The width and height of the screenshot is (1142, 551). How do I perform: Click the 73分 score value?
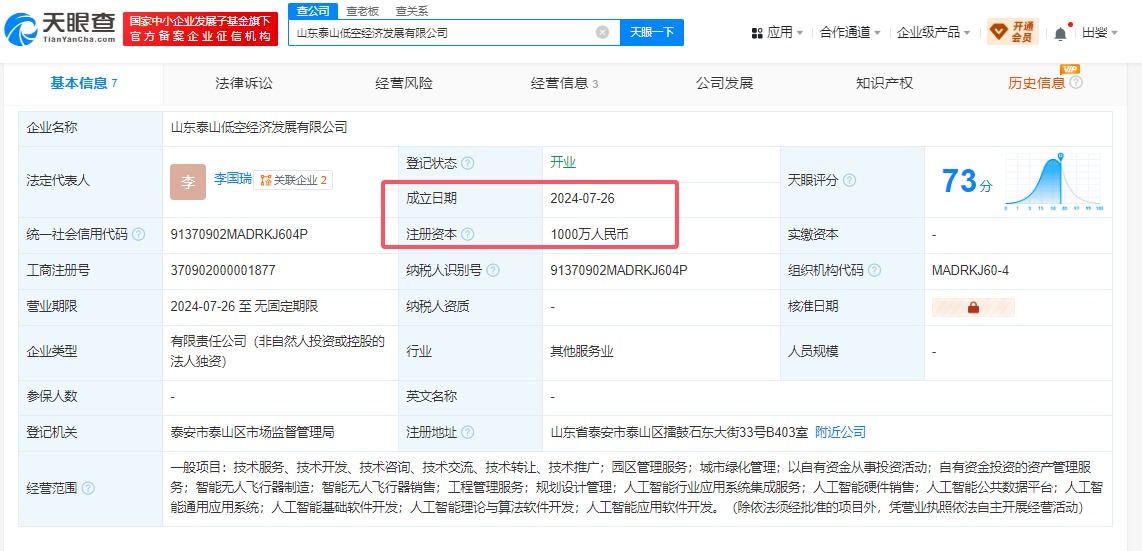[x=967, y=181]
